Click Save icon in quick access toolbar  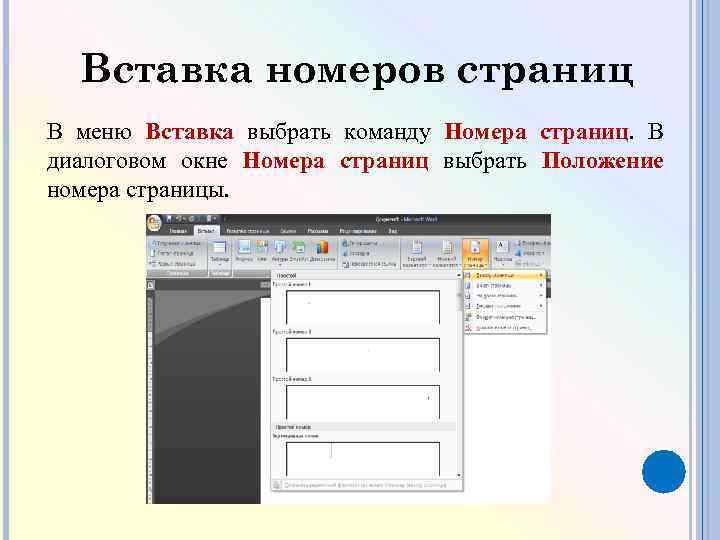(169, 219)
